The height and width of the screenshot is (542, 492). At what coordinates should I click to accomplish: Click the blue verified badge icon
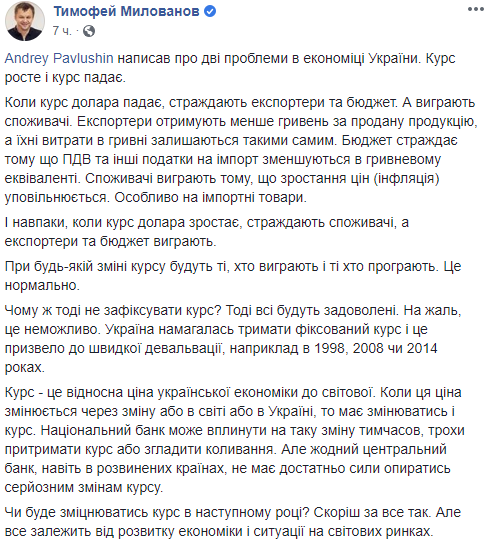click(210, 11)
